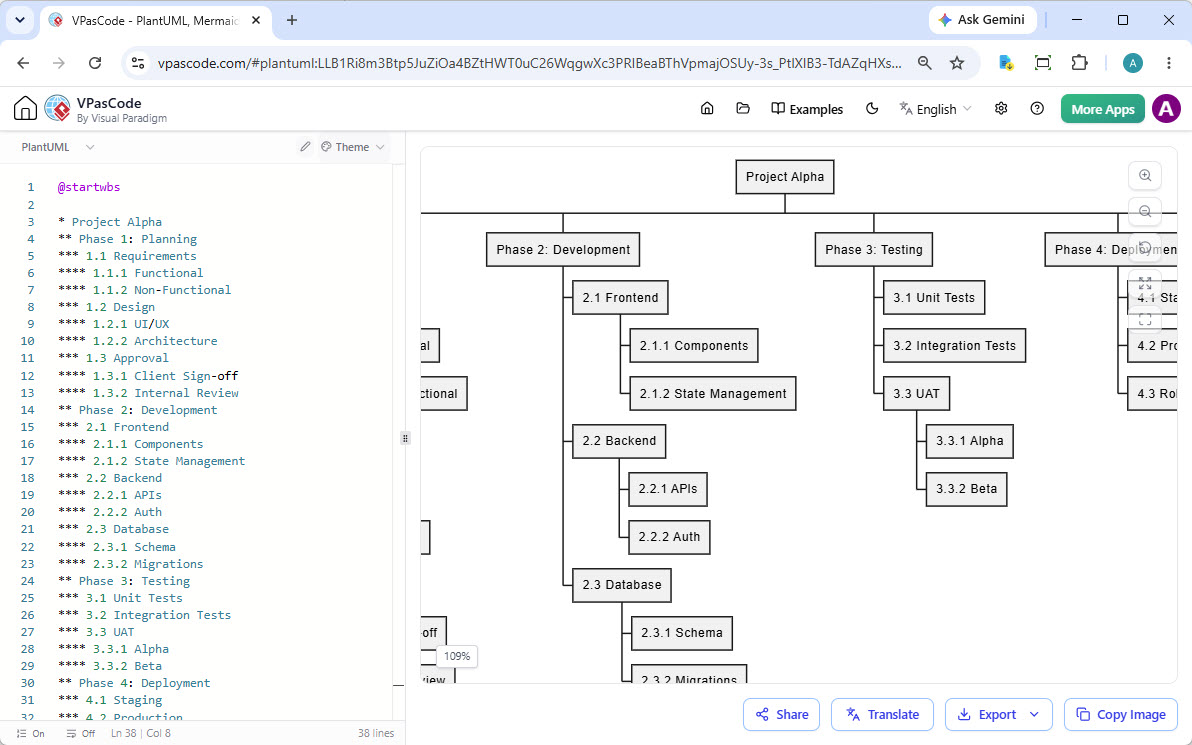Open the Theme dropdown
The width and height of the screenshot is (1192, 745).
click(x=353, y=147)
